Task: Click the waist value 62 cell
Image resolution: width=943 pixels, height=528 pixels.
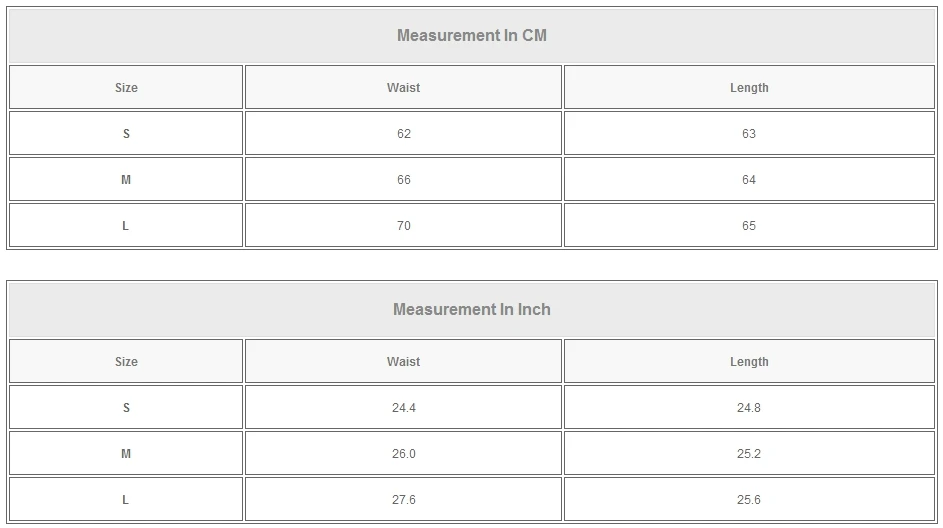Action: tap(403, 134)
